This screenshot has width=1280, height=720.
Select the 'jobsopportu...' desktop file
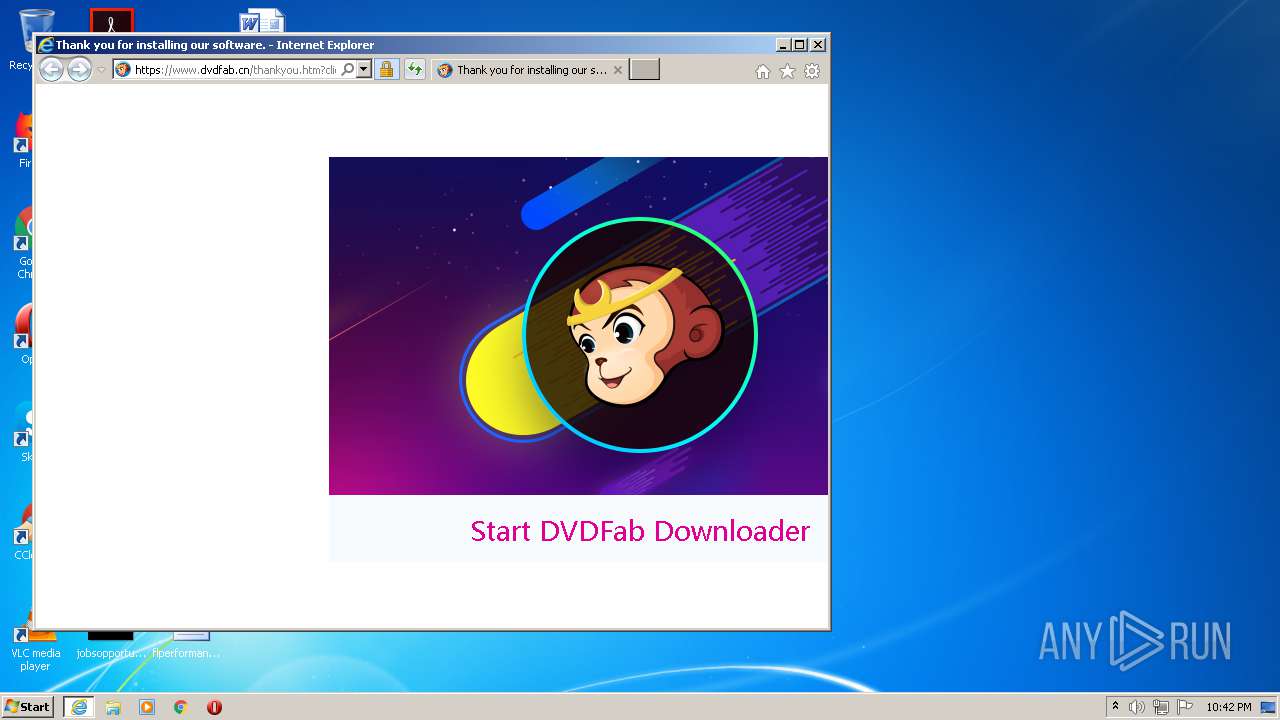click(x=111, y=645)
